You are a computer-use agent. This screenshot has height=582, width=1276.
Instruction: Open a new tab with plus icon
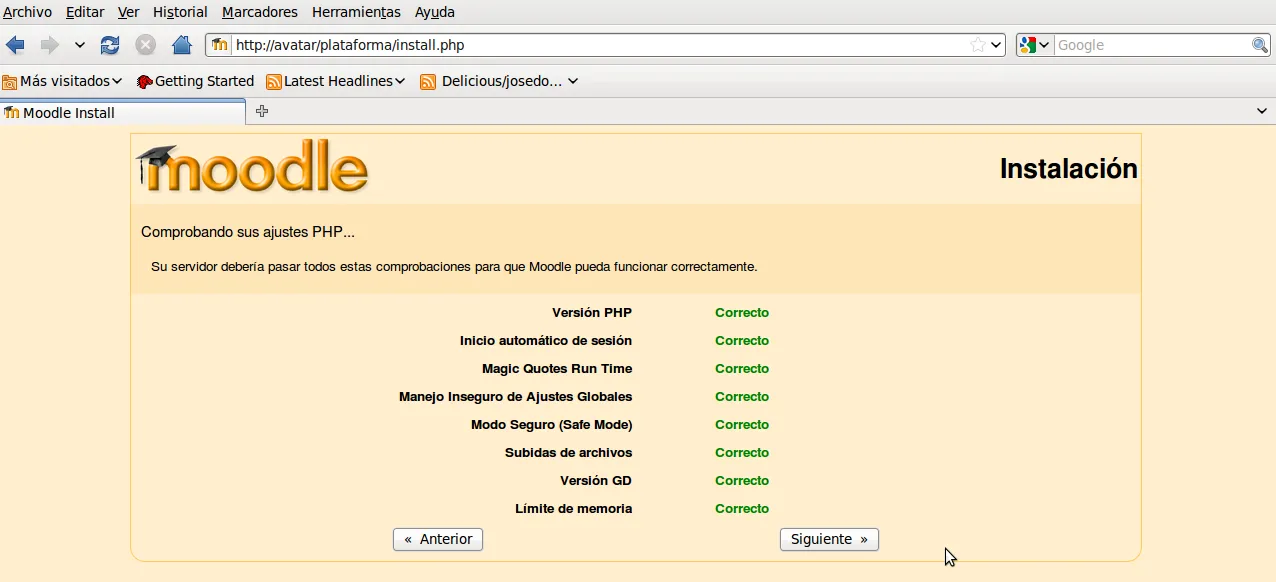262,111
